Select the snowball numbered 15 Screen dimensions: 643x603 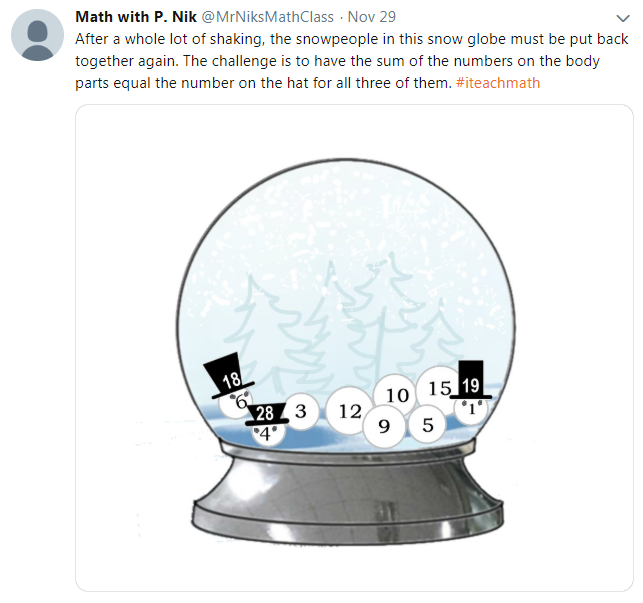coord(439,388)
